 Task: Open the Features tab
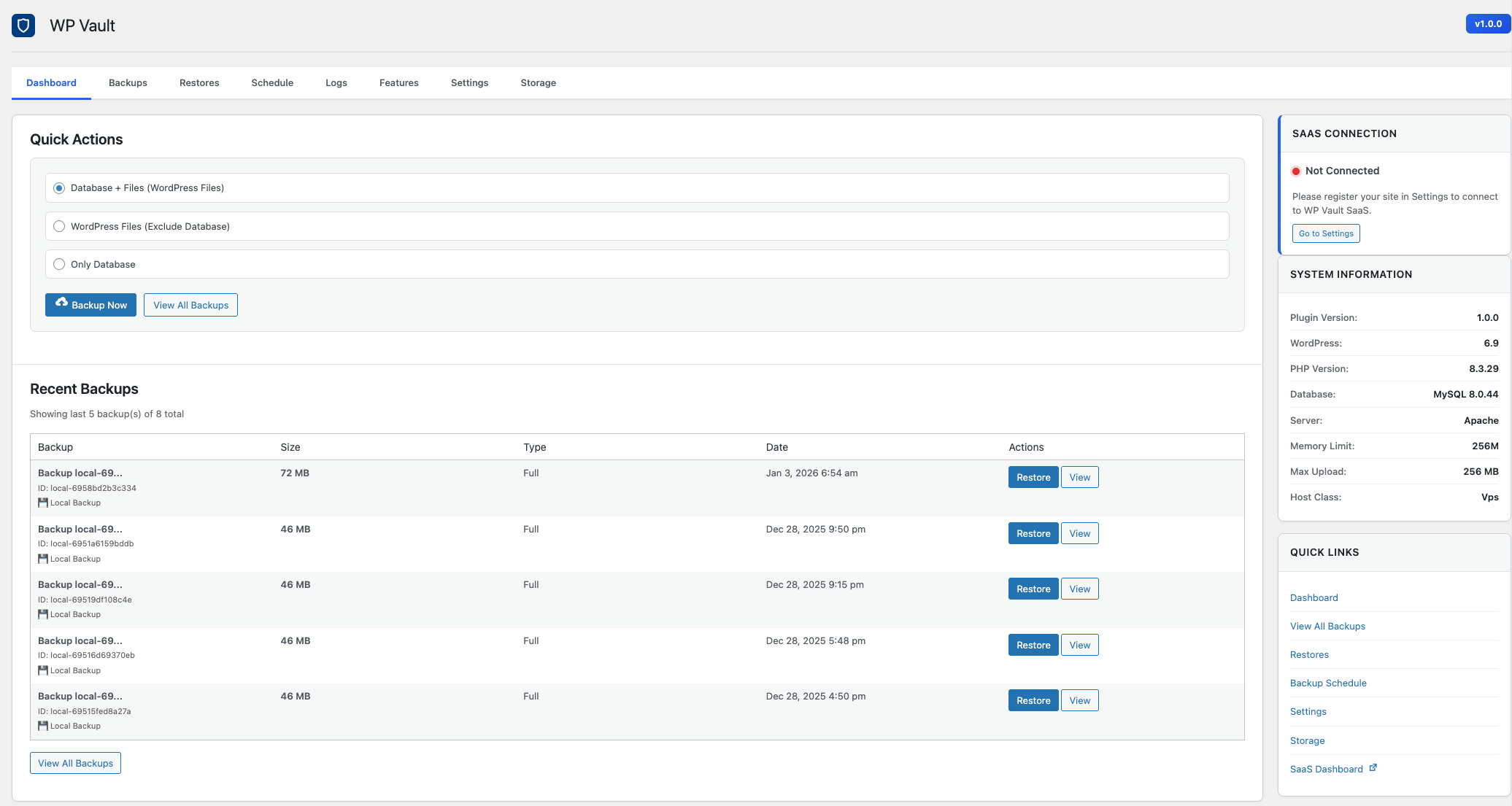pos(399,83)
